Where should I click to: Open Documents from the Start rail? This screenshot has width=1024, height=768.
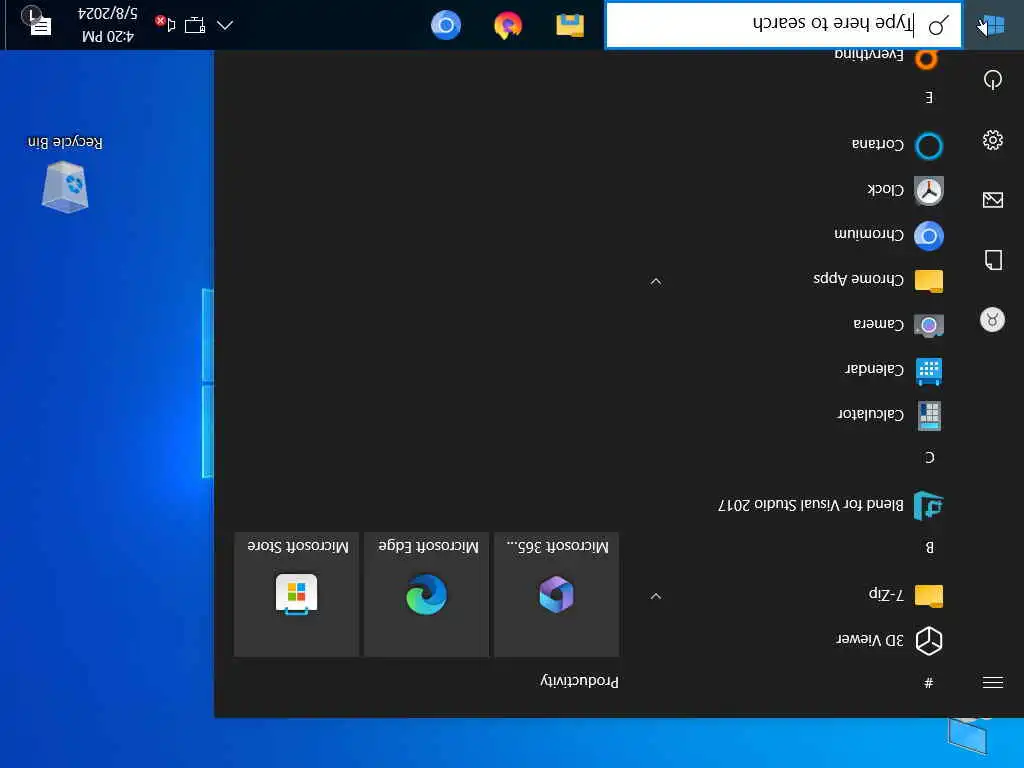[993, 260]
